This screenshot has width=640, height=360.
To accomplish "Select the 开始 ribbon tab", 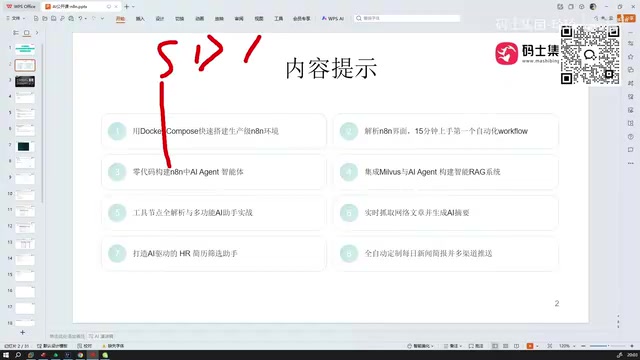I will coord(120,19).
